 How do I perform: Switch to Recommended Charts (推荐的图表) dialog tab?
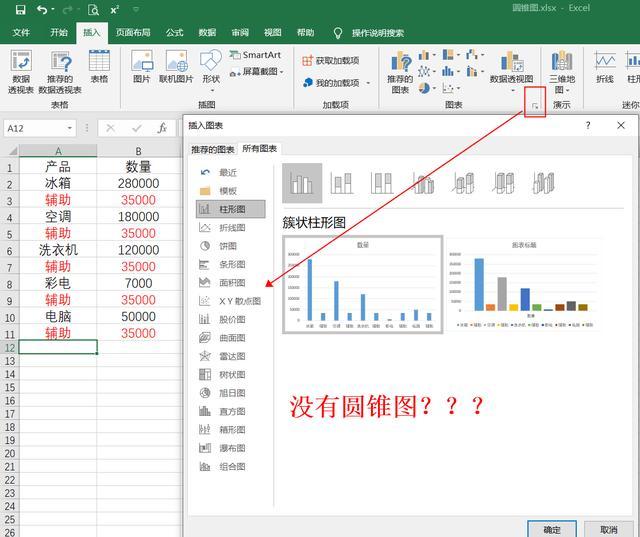(213, 149)
